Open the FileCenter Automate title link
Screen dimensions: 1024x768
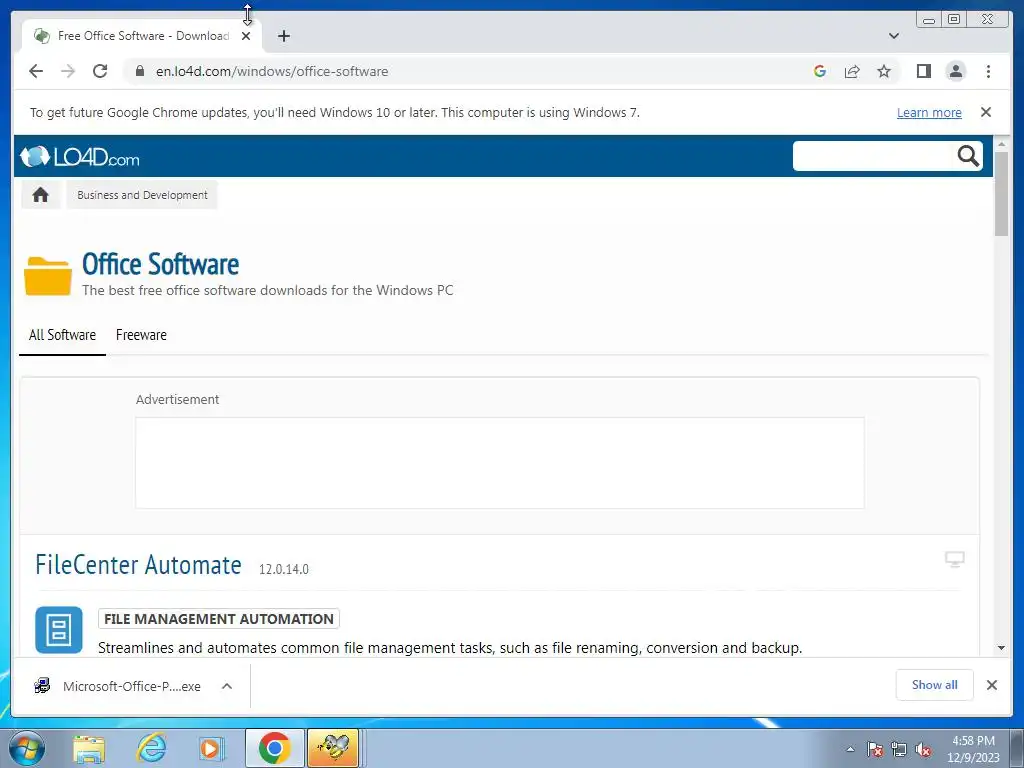[138, 565]
